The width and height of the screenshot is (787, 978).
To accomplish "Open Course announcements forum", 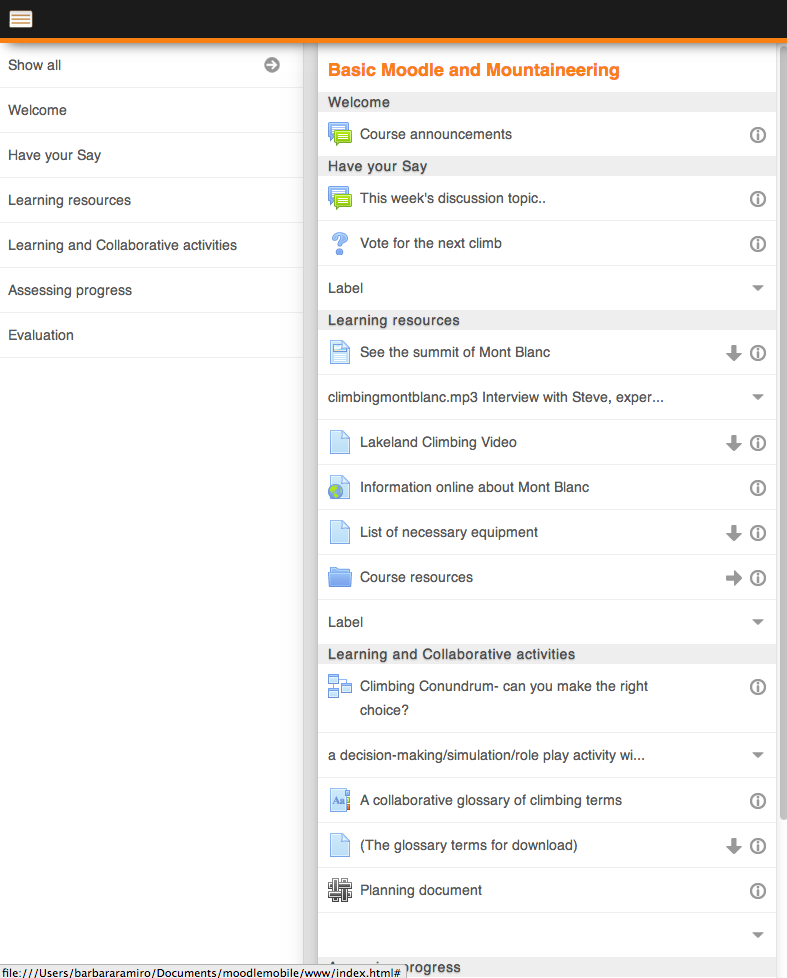I will tap(435, 134).
